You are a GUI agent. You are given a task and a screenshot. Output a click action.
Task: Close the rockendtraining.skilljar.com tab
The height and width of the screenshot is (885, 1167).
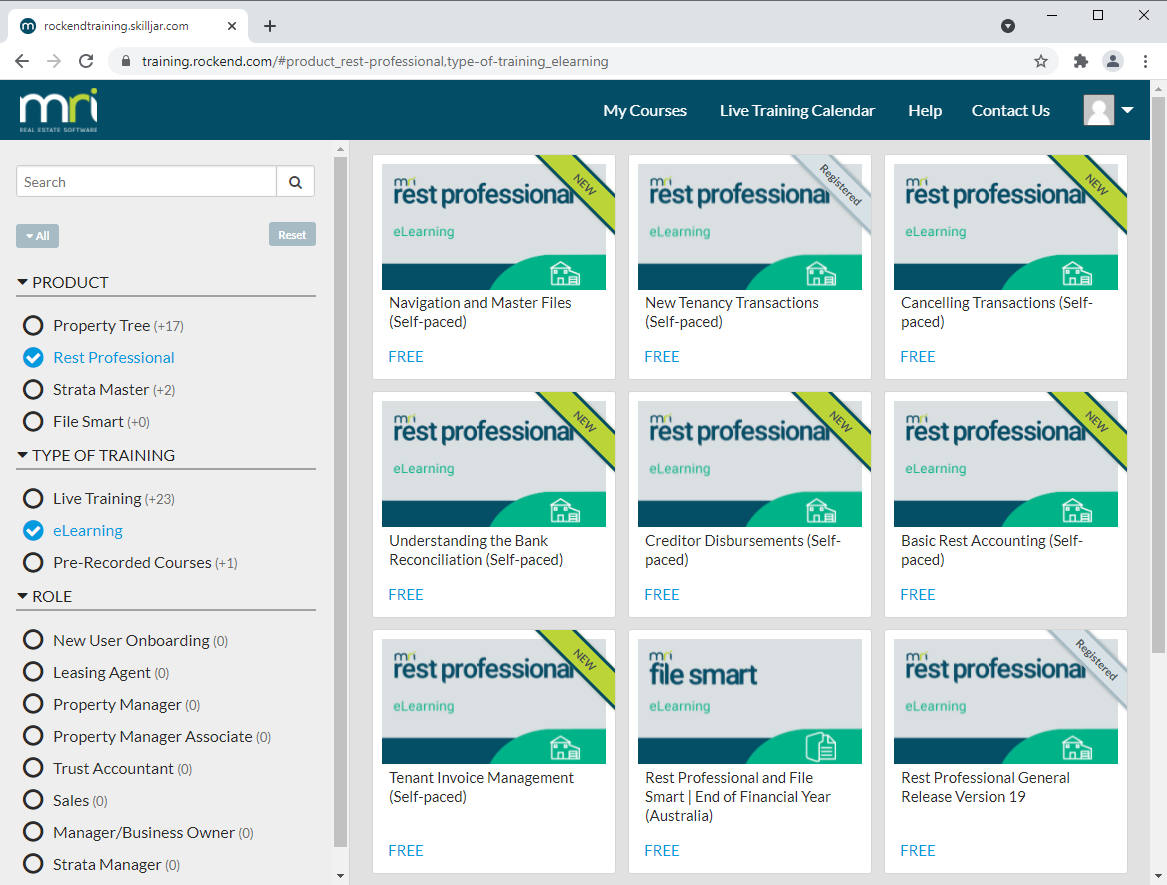(x=231, y=26)
